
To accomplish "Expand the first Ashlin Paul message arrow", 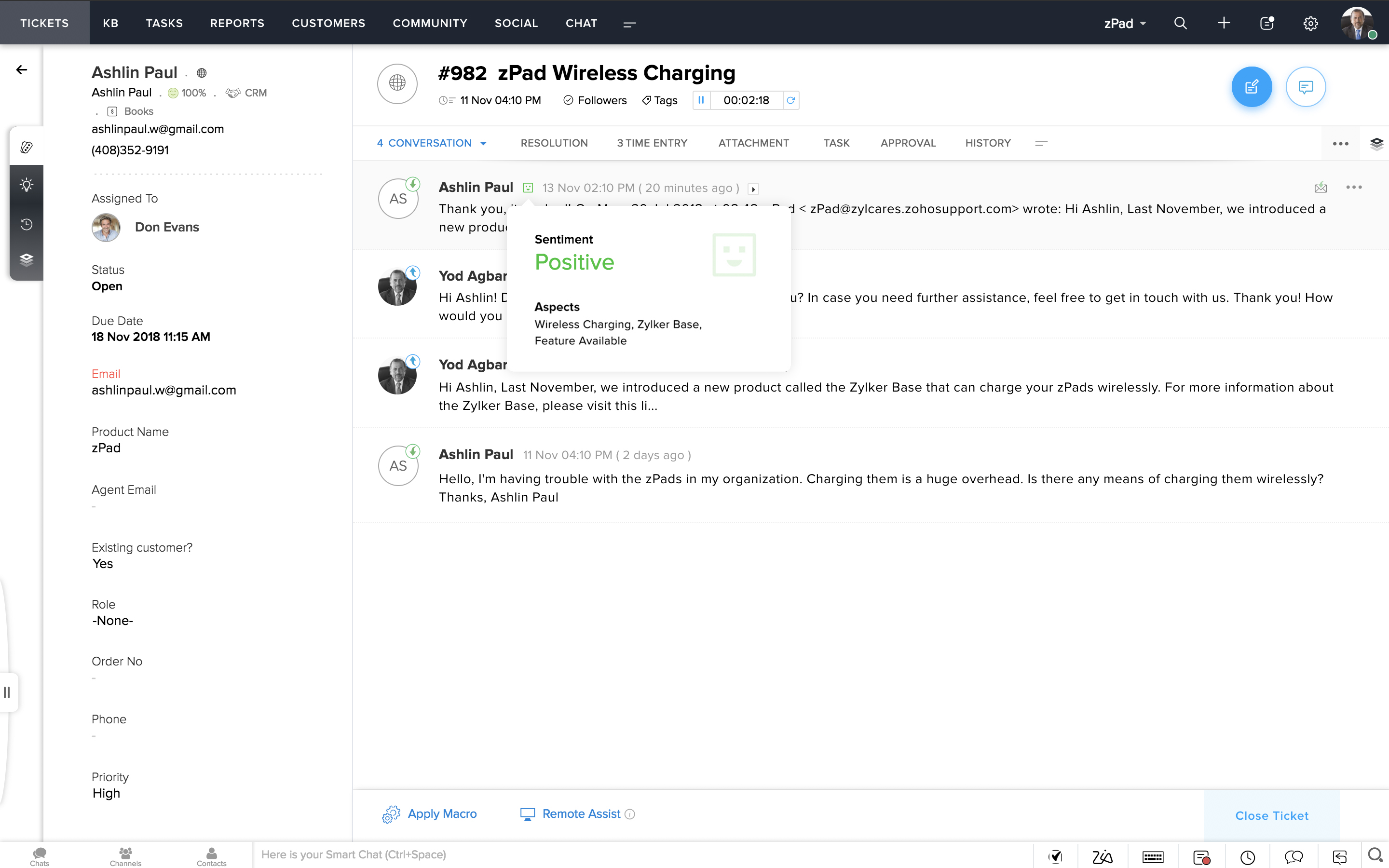I will (x=754, y=189).
